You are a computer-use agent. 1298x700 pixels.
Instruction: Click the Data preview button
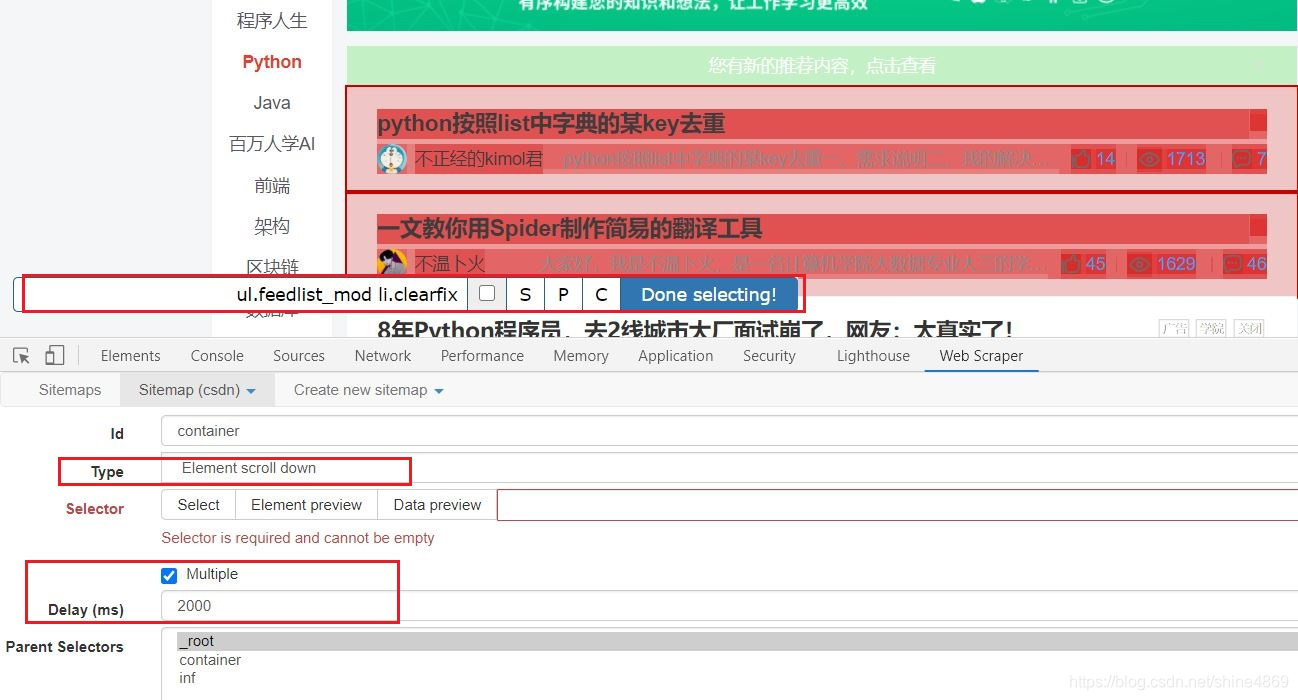pos(436,505)
